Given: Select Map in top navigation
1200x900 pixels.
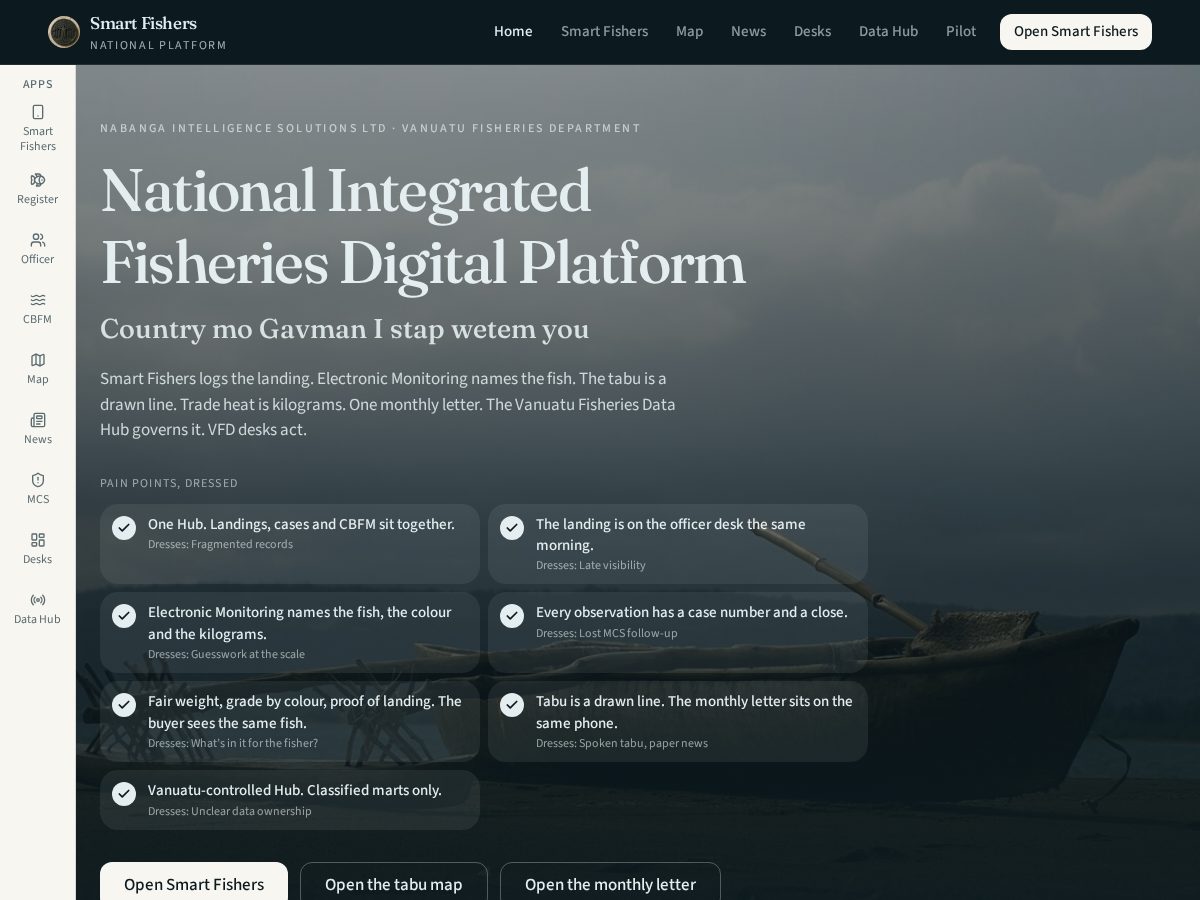Looking at the screenshot, I should pyautogui.click(x=689, y=32).
